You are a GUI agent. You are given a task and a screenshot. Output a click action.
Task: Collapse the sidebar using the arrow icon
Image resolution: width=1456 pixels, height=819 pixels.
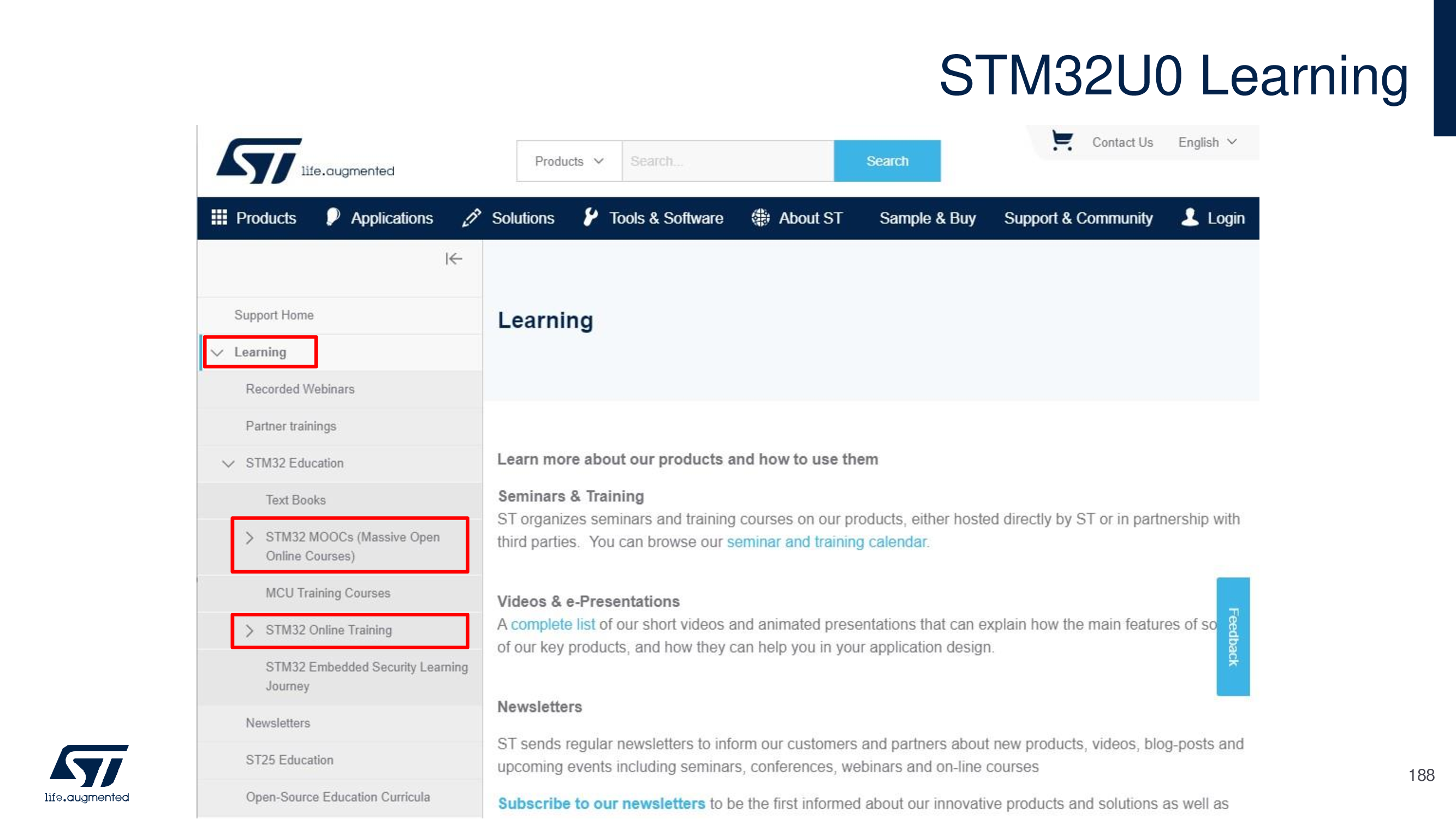(453, 259)
